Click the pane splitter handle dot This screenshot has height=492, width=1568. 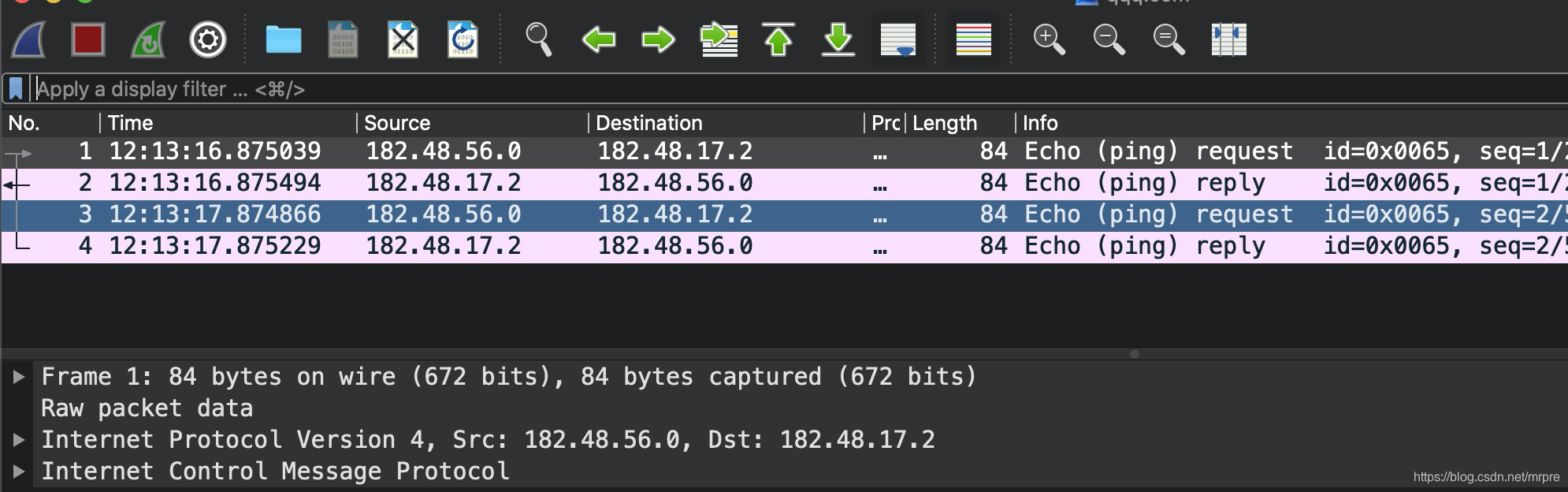(1135, 354)
